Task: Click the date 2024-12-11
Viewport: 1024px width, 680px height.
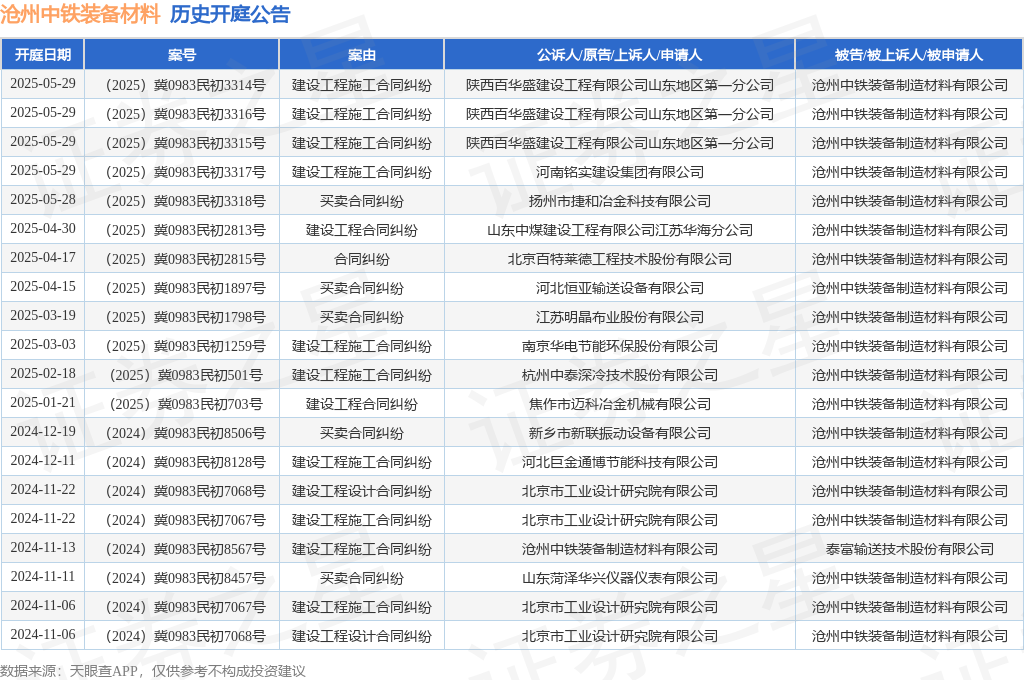Action: coord(43,461)
